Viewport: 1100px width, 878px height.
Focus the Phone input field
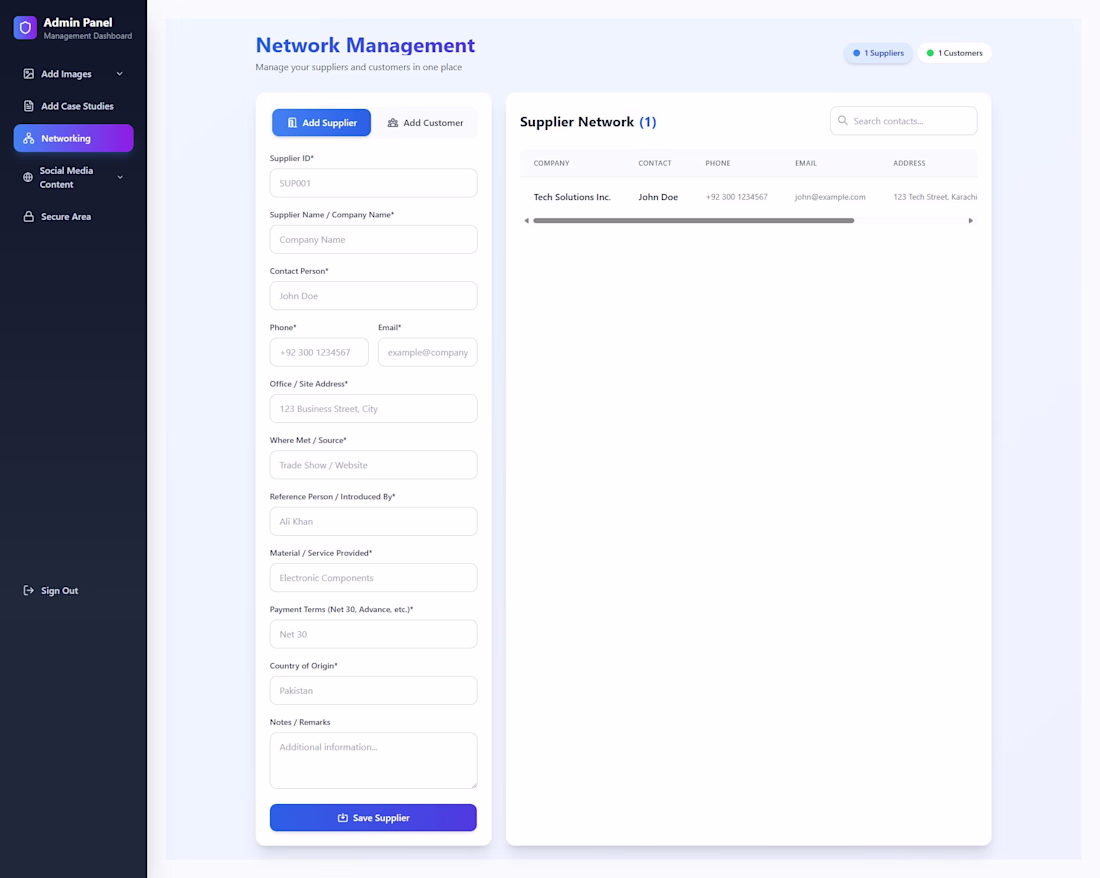pyautogui.click(x=319, y=352)
